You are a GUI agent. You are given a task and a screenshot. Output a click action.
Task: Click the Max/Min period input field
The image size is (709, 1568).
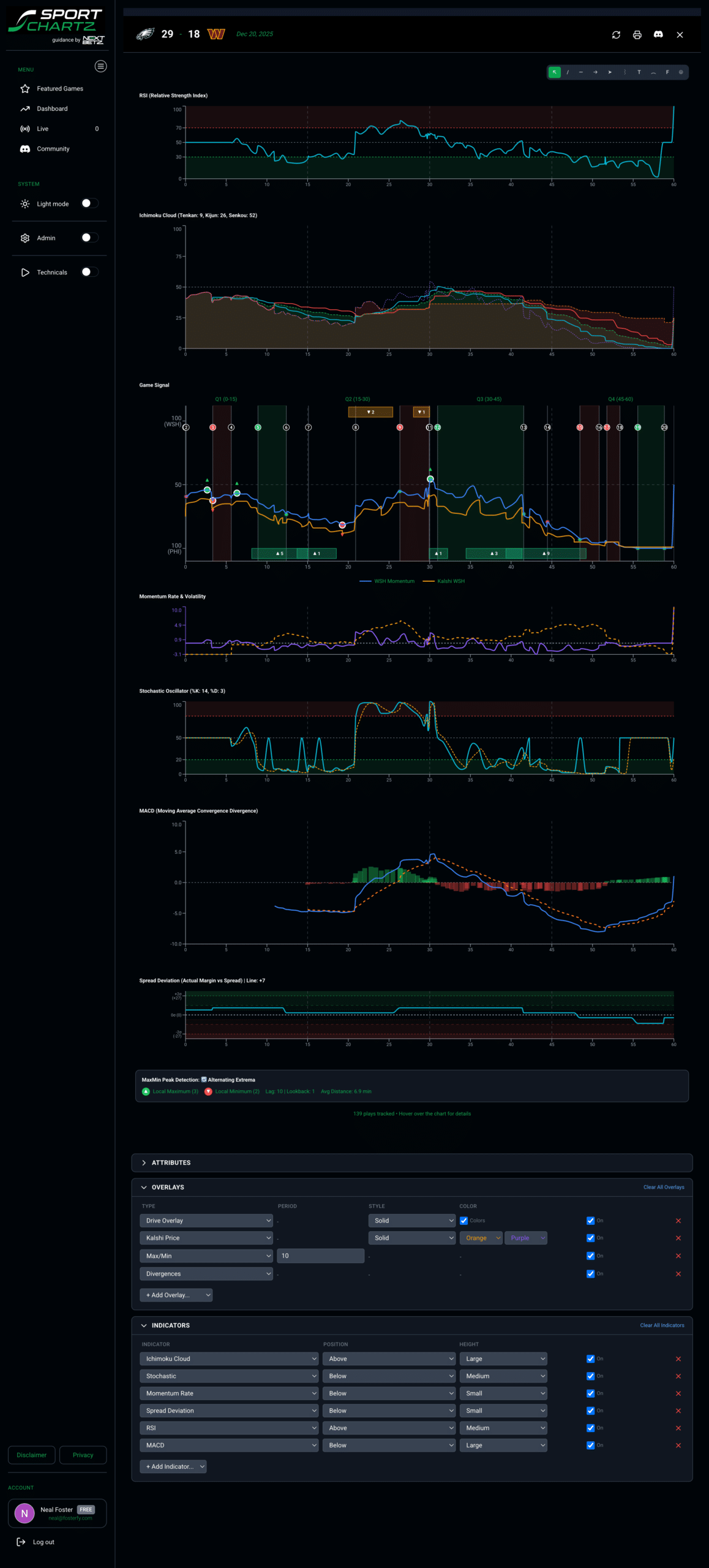(320, 1256)
